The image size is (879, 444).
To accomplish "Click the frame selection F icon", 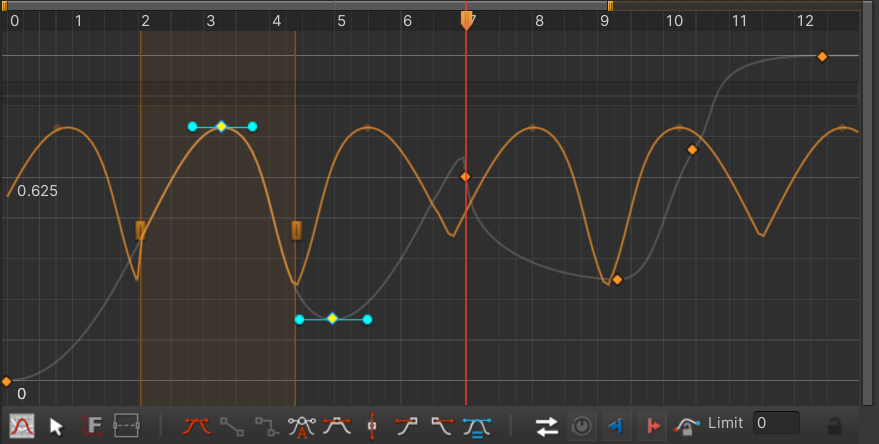I will (x=92, y=426).
